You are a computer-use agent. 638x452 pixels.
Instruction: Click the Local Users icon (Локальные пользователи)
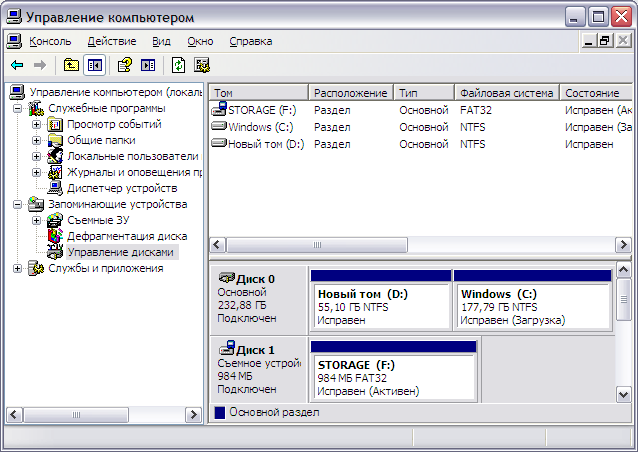coord(55,156)
